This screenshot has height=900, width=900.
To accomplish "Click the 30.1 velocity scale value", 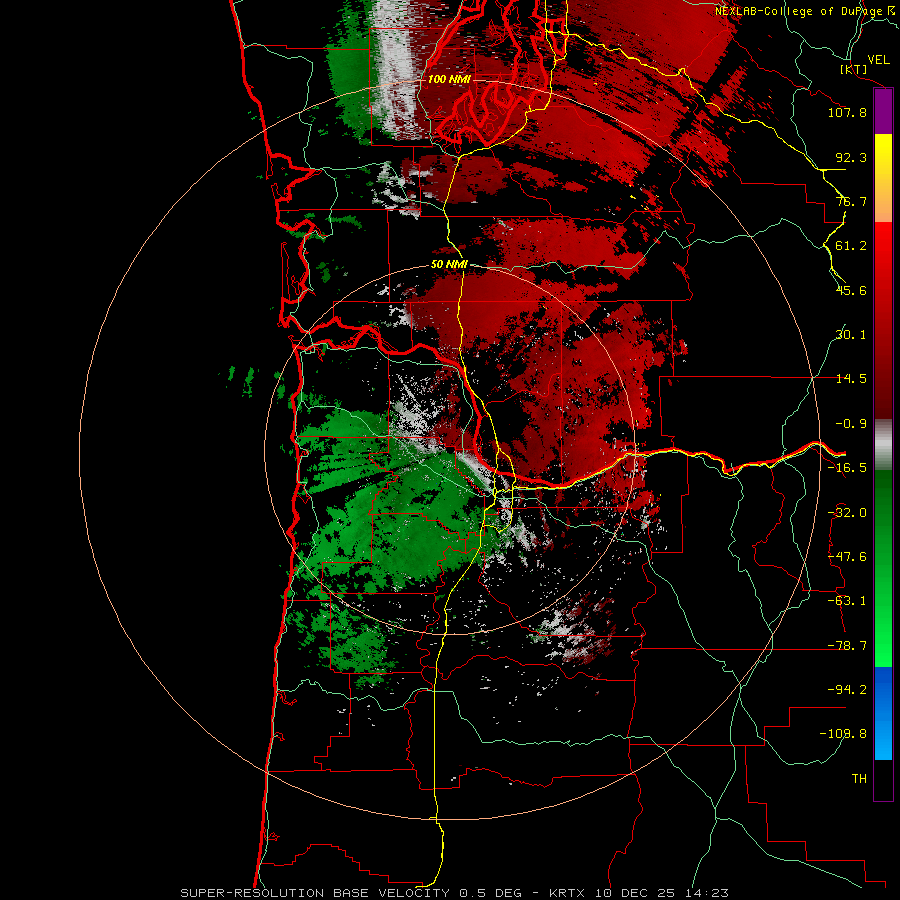I will 851,335.
